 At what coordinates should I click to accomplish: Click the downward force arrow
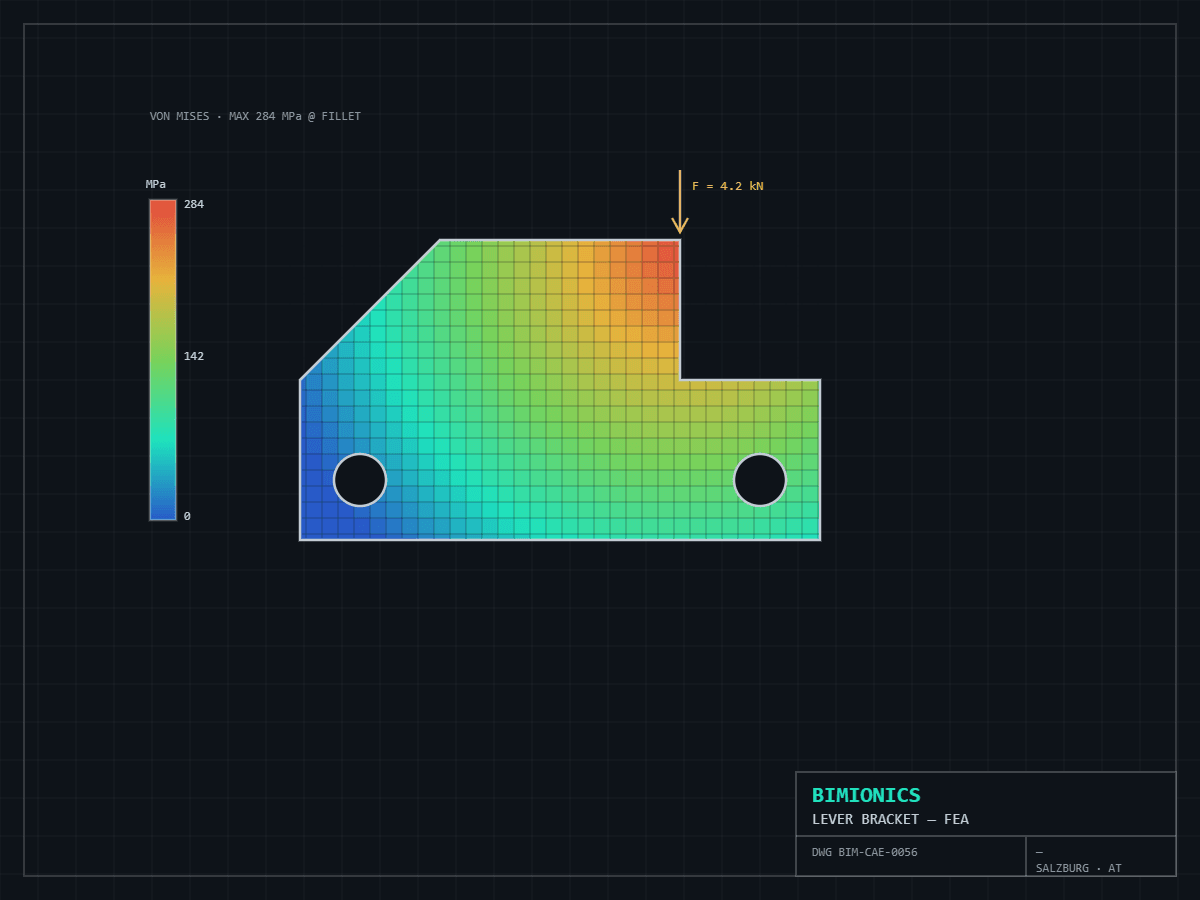pos(680,201)
